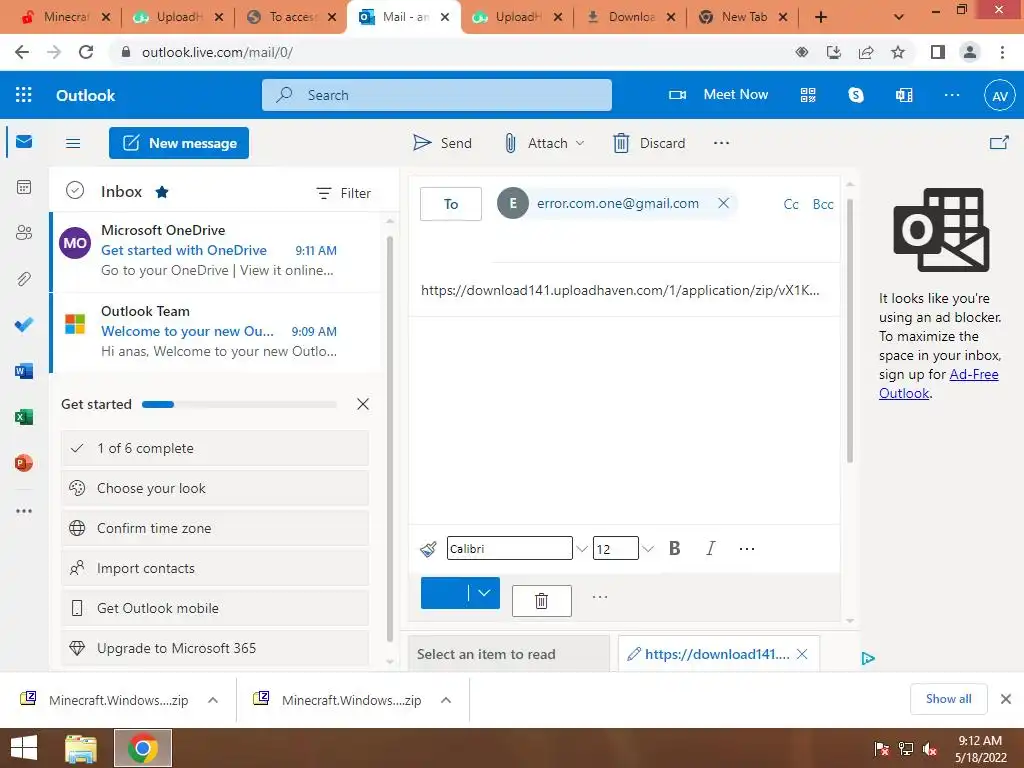Viewport: 1024px width, 768px height.
Task: Click Show all downloads
Action: [948, 699]
